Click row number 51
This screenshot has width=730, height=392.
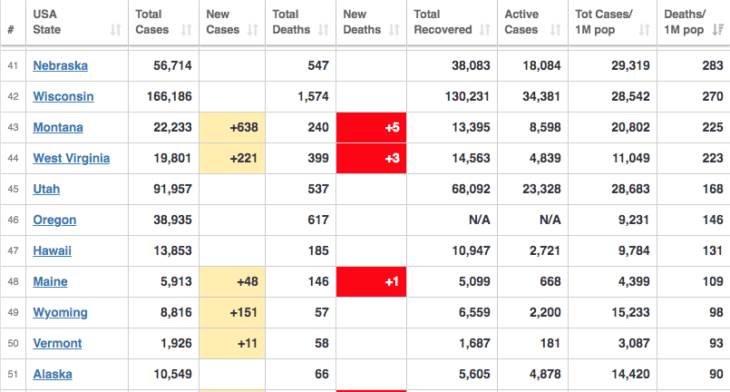click(13, 374)
